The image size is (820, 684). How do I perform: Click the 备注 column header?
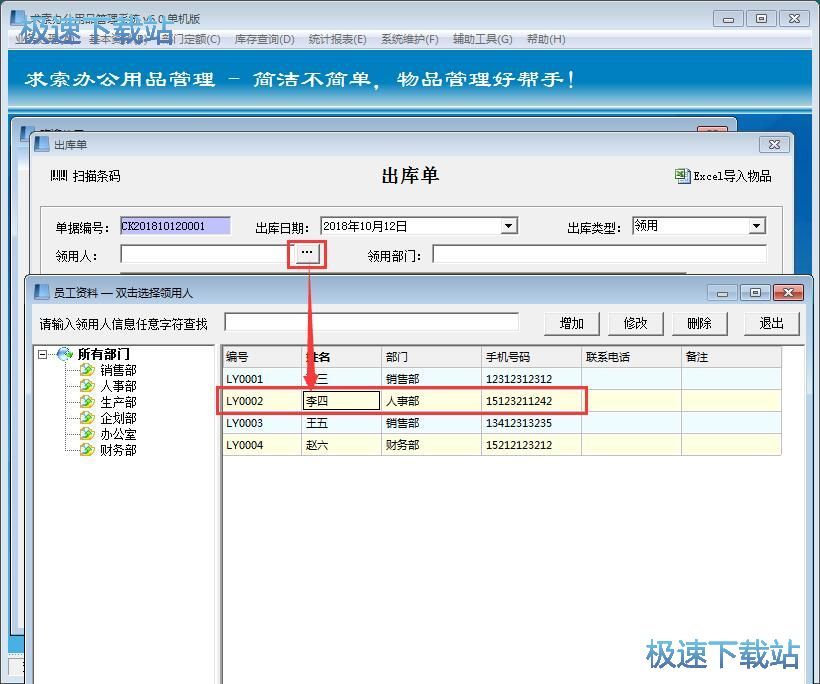(731, 357)
